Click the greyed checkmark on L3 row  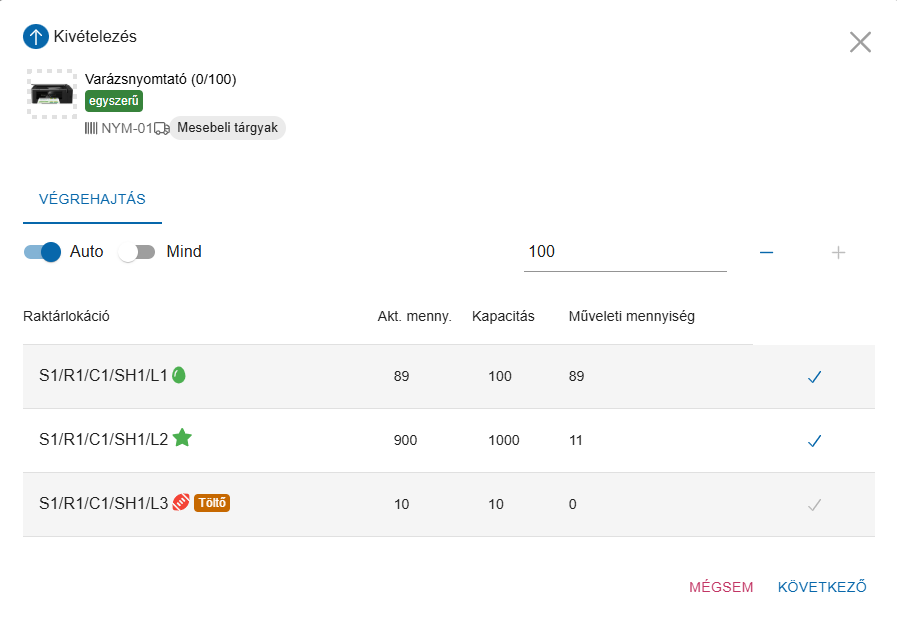814,505
